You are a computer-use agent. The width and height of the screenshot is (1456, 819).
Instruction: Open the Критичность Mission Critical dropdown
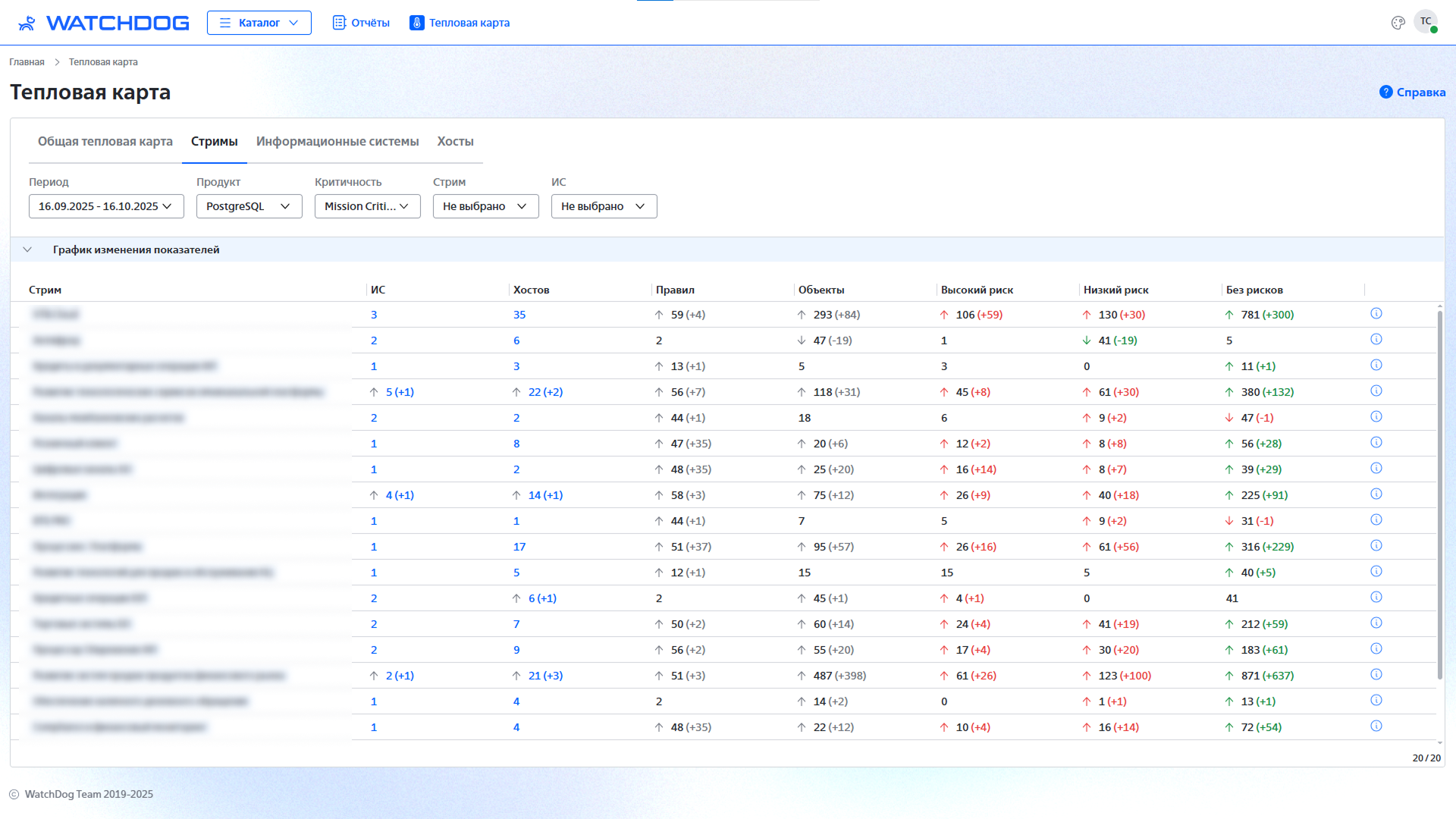(x=367, y=206)
